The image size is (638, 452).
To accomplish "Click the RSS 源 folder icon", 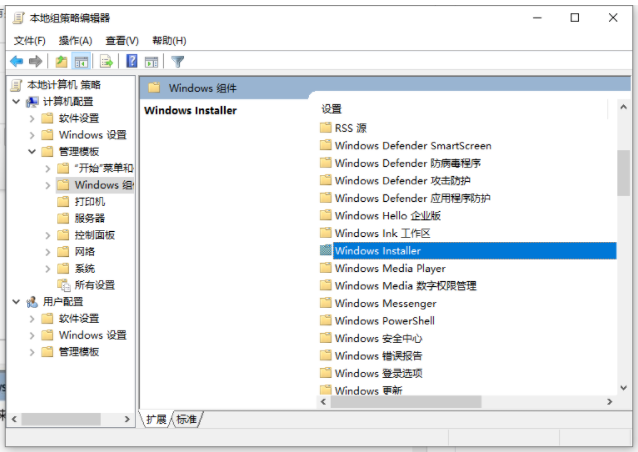I will click(x=326, y=128).
